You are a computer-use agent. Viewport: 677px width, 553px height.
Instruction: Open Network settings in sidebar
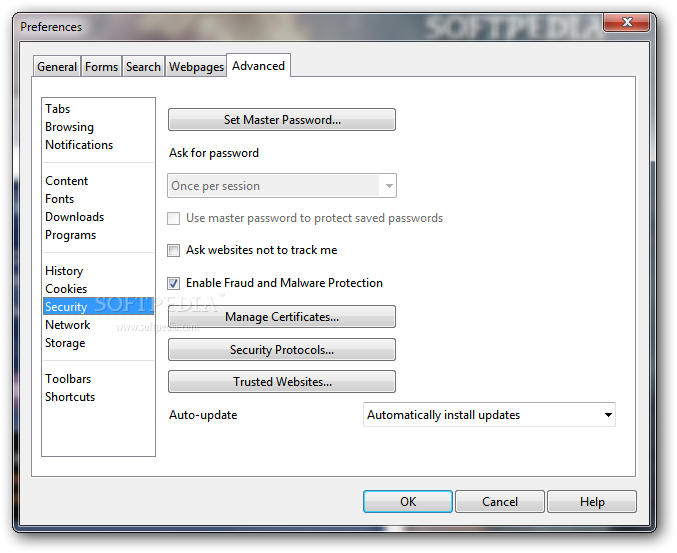click(98, 325)
